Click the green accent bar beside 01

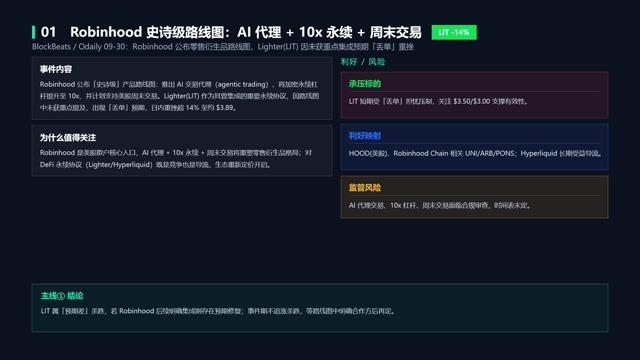[33, 32]
